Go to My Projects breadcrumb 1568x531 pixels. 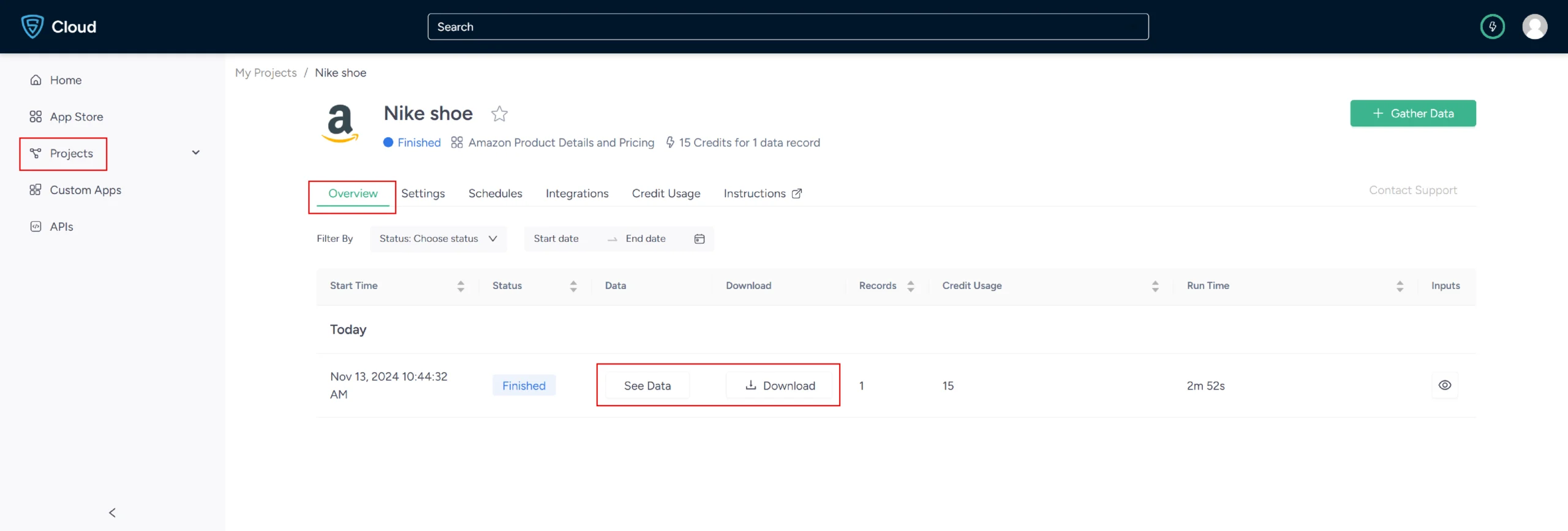click(x=266, y=73)
